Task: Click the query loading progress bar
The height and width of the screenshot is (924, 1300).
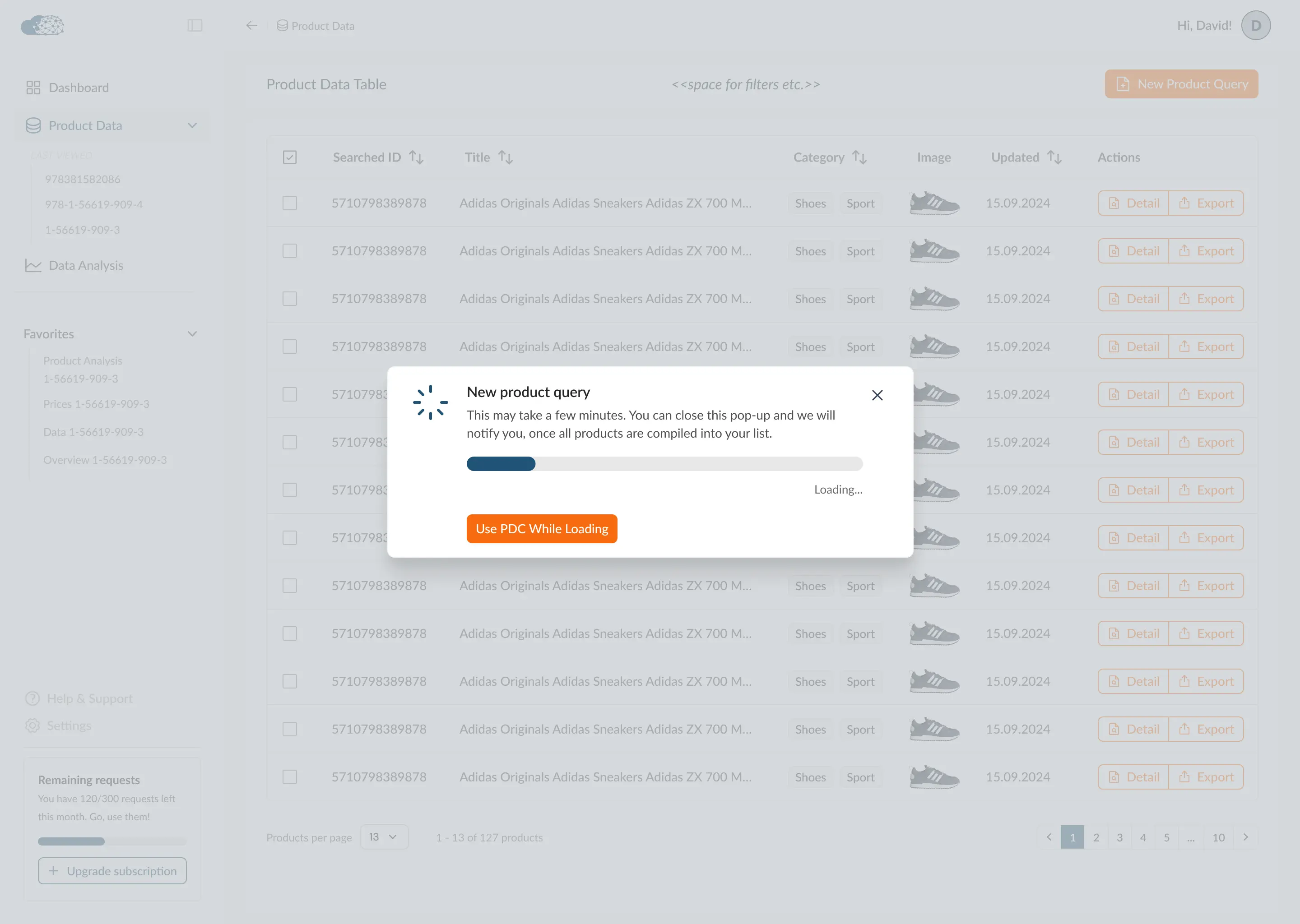Action: coord(664,464)
